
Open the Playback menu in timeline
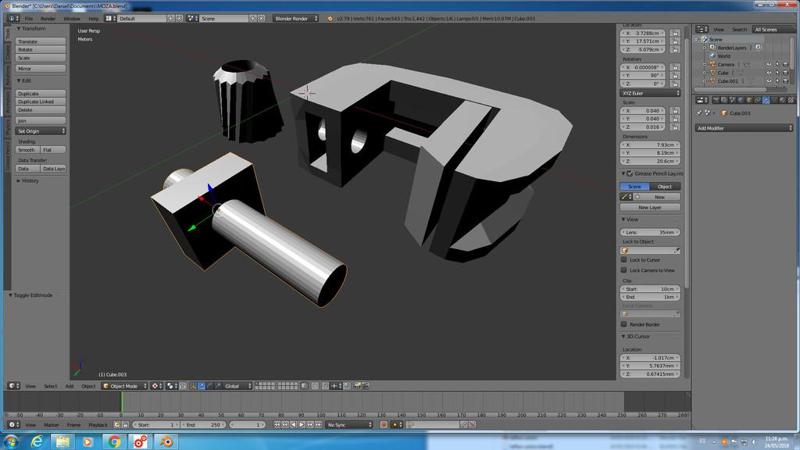tap(98, 425)
